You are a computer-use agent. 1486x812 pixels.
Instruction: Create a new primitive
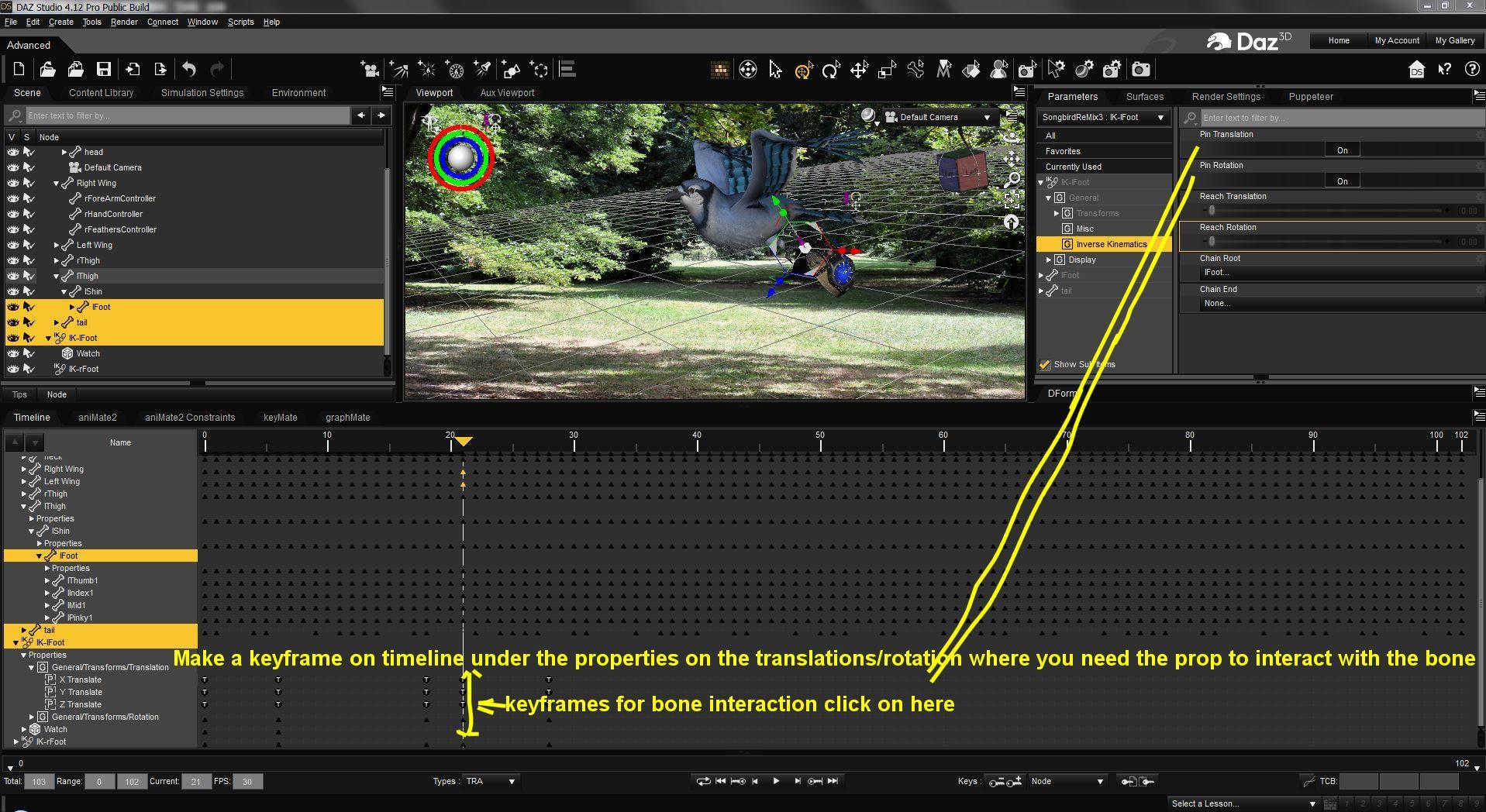[512, 70]
